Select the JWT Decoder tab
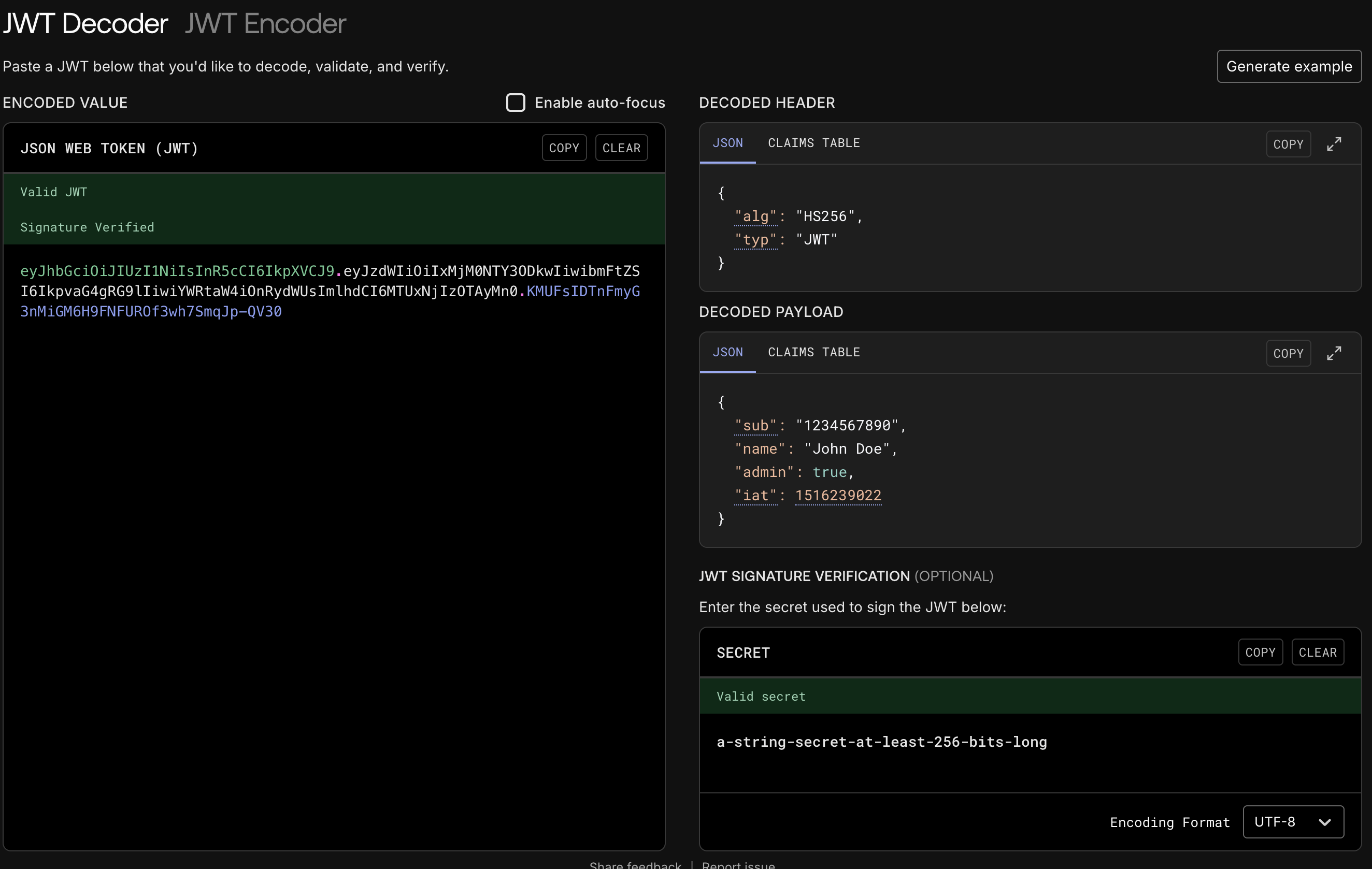This screenshot has height=869, width=1372. click(x=85, y=24)
